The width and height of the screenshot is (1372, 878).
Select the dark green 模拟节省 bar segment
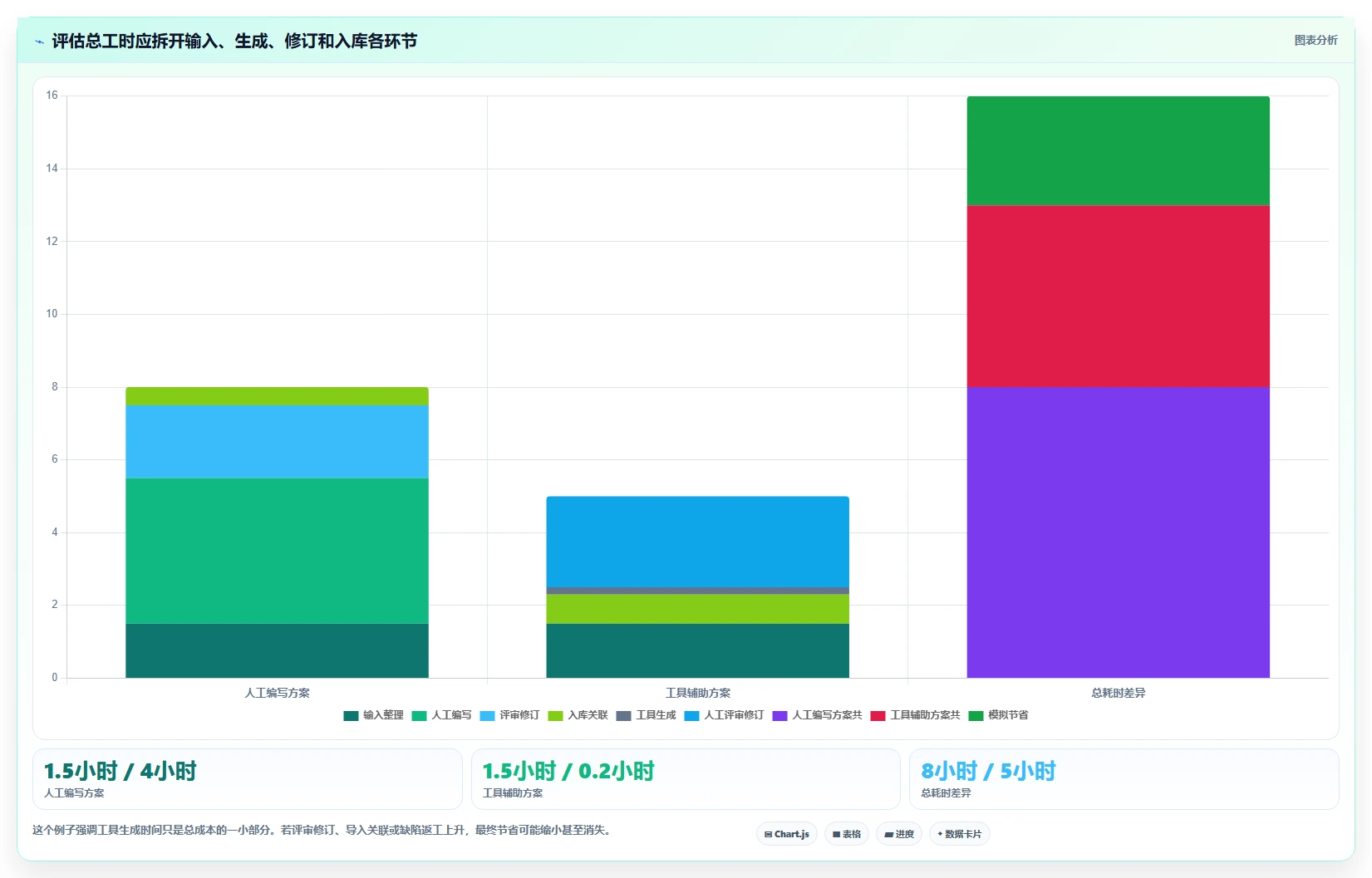pyautogui.click(x=1118, y=150)
